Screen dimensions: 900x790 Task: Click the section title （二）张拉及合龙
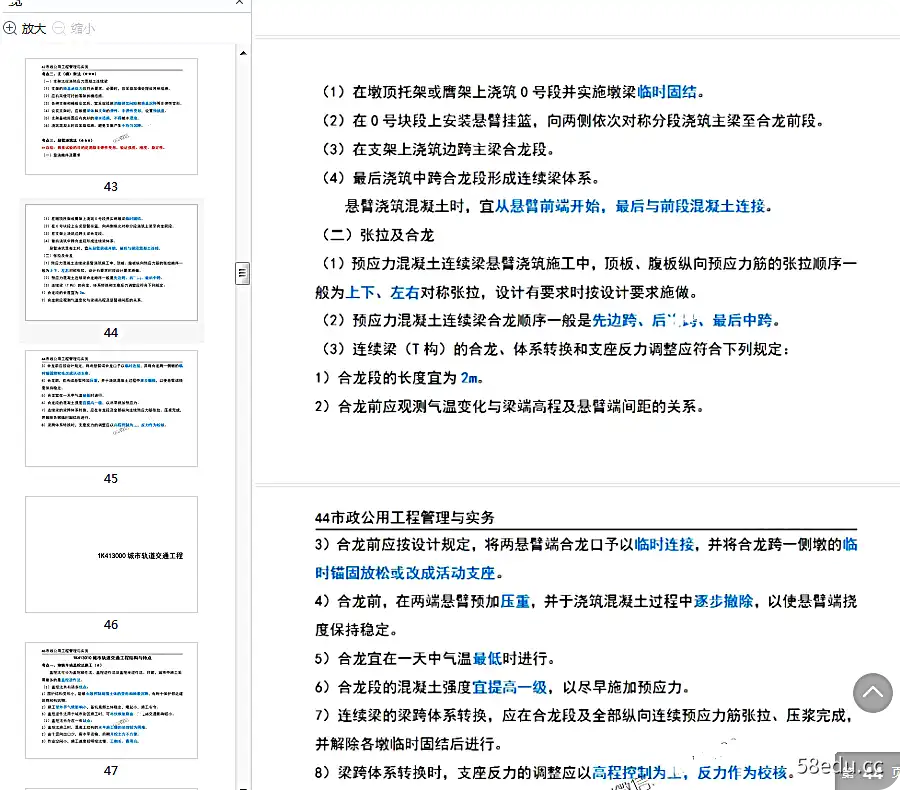[378, 235]
